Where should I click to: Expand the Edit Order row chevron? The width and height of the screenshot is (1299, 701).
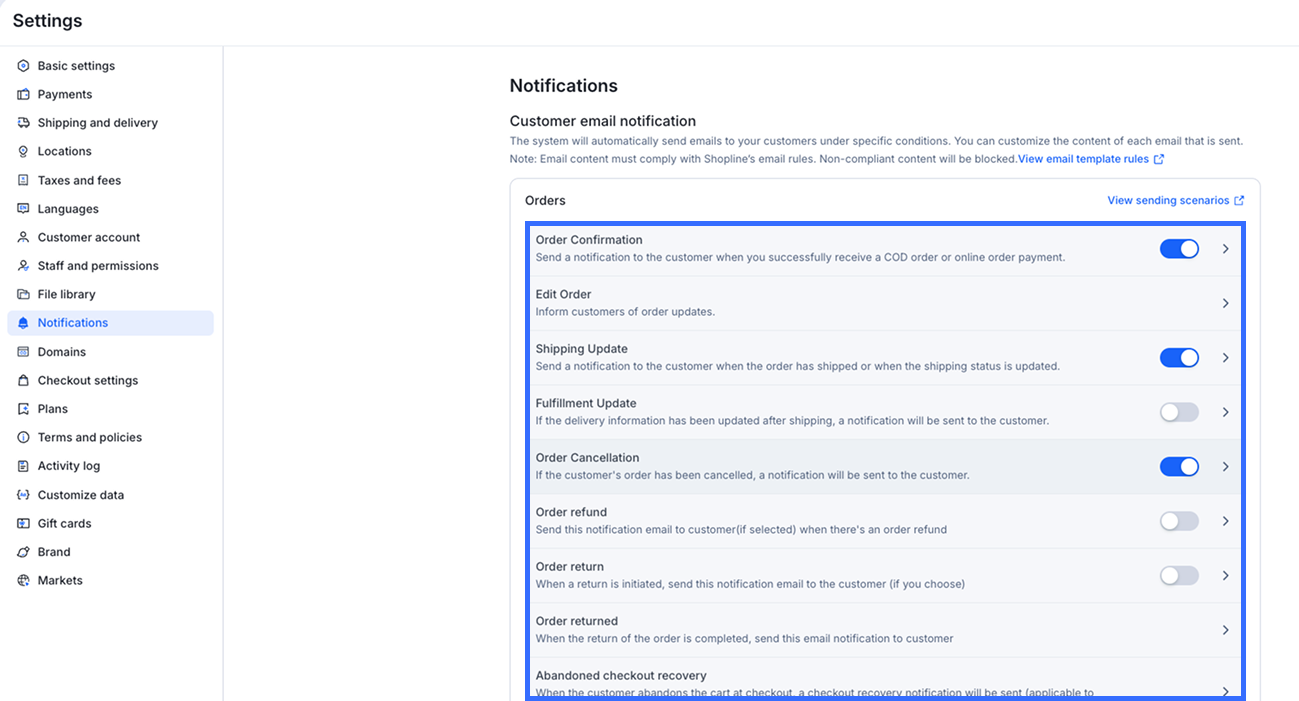pos(1225,303)
